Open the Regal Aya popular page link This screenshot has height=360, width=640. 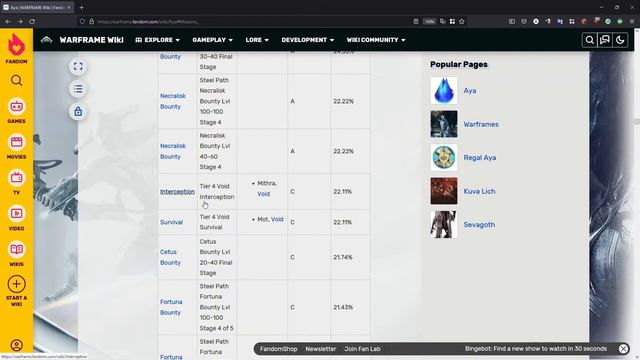(480, 158)
